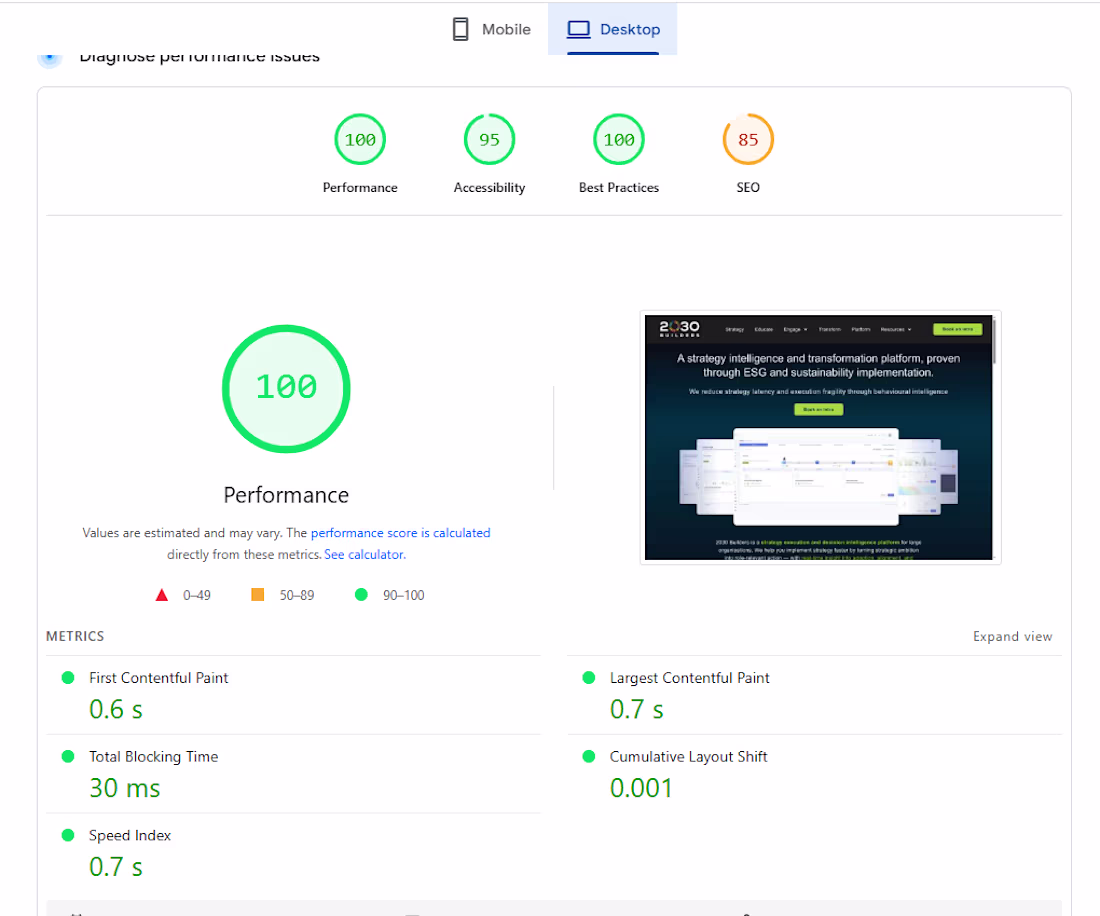1100x916 pixels.
Task: Click green status dot beside Cumulative Layout Shift
Action: (589, 756)
